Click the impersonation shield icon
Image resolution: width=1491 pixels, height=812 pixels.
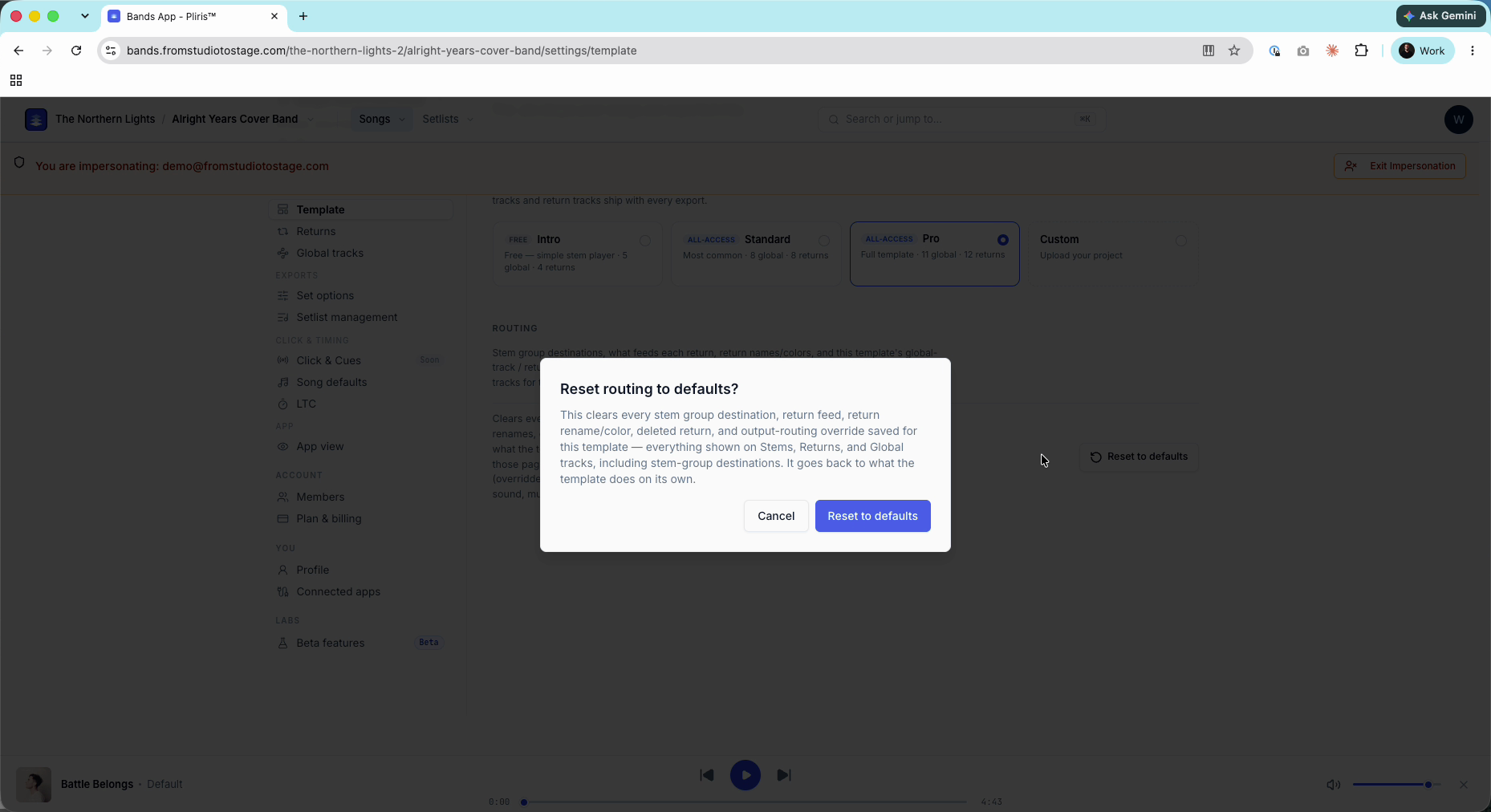[x=20, y=163]
